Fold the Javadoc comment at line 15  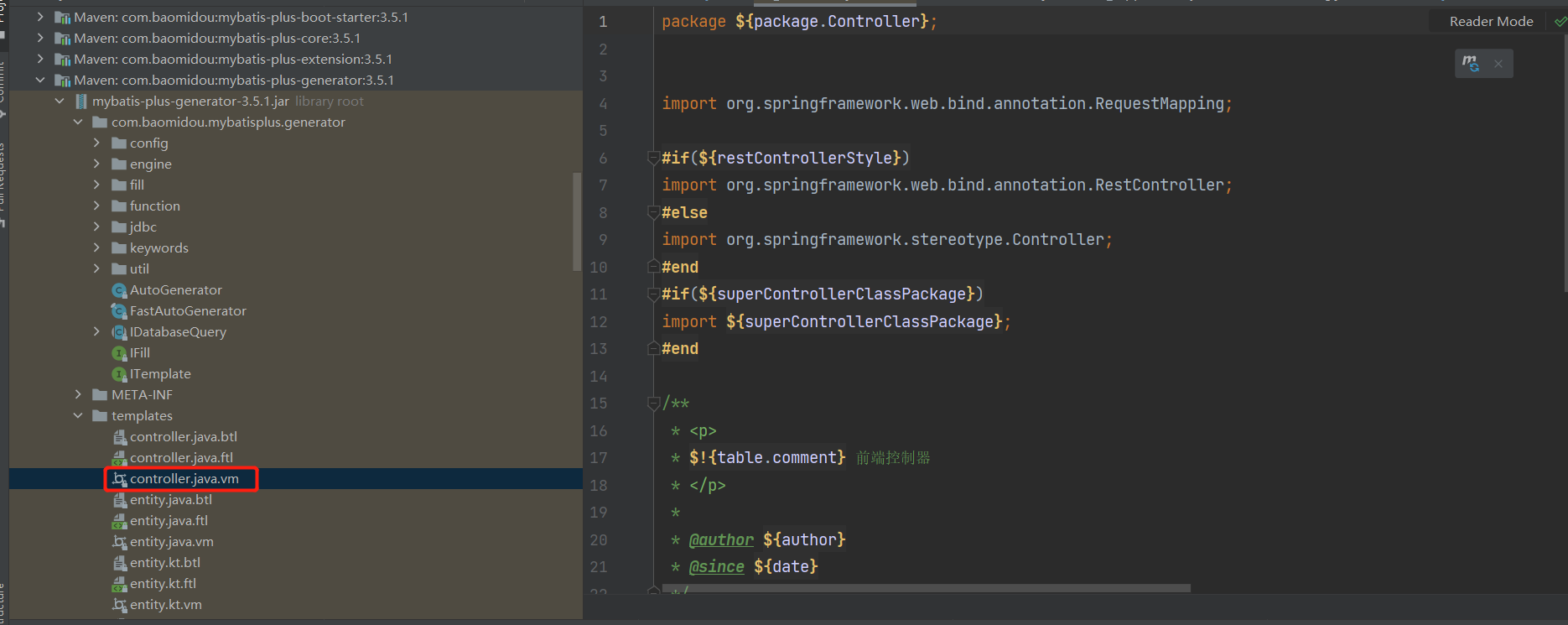(653, 404)
